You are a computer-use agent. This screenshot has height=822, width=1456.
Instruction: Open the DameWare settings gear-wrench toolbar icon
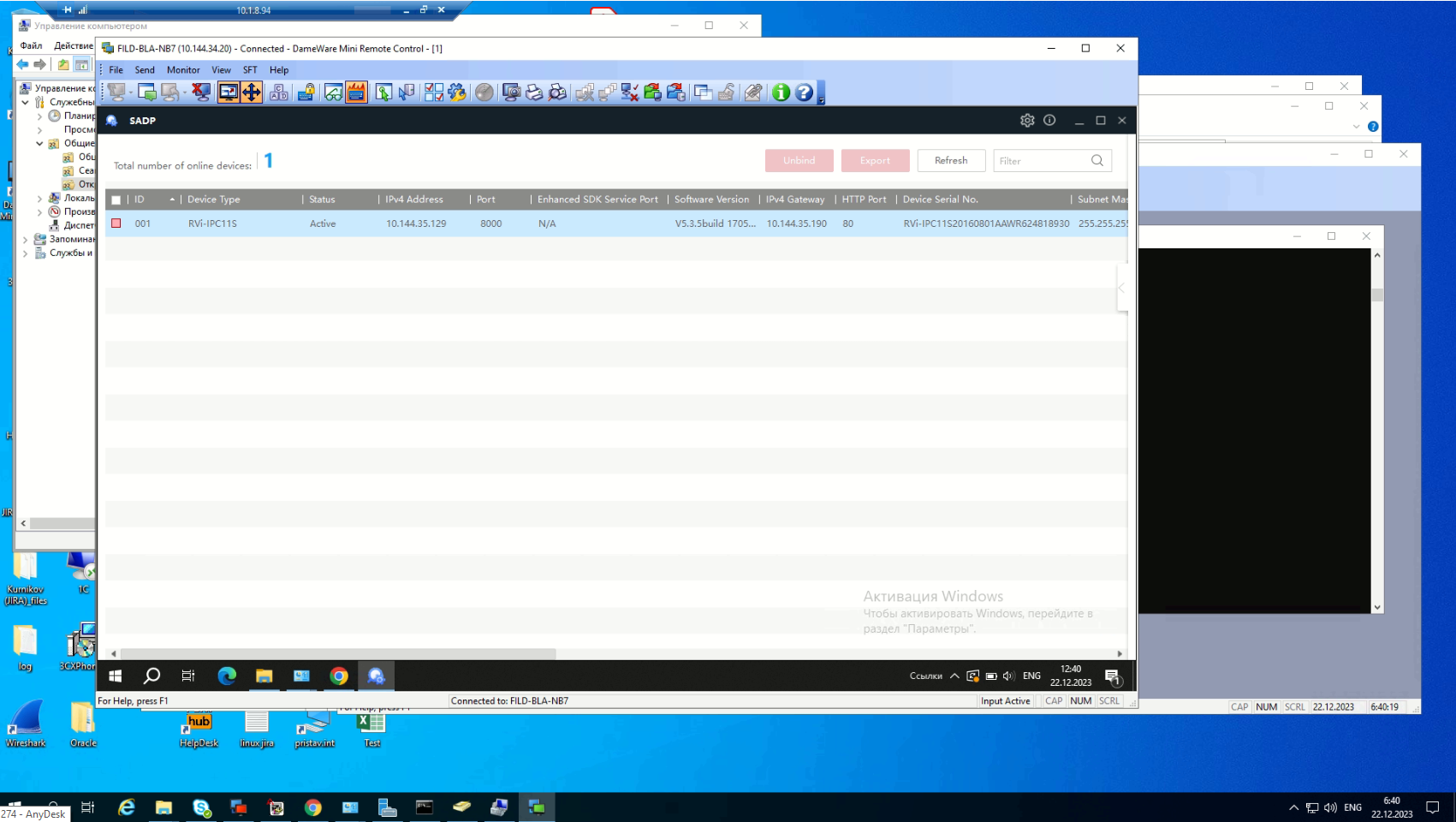[x=457, y=92]
